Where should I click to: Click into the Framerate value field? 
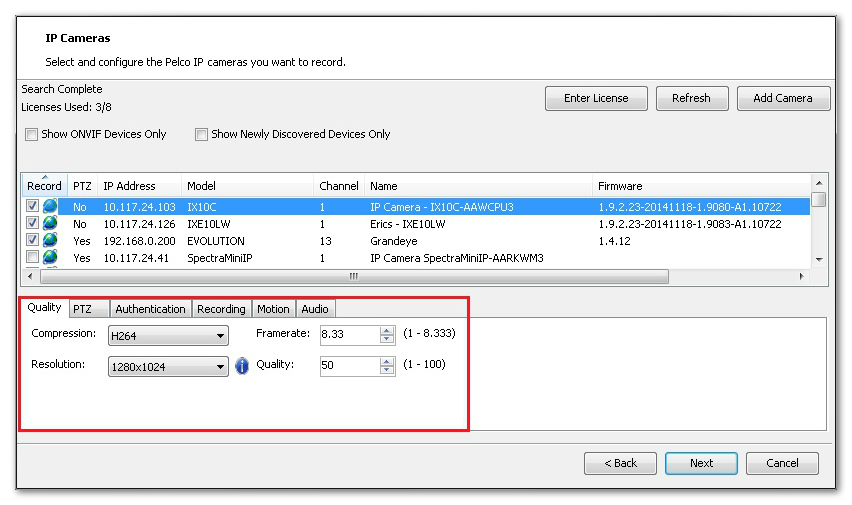click(349, 334)
